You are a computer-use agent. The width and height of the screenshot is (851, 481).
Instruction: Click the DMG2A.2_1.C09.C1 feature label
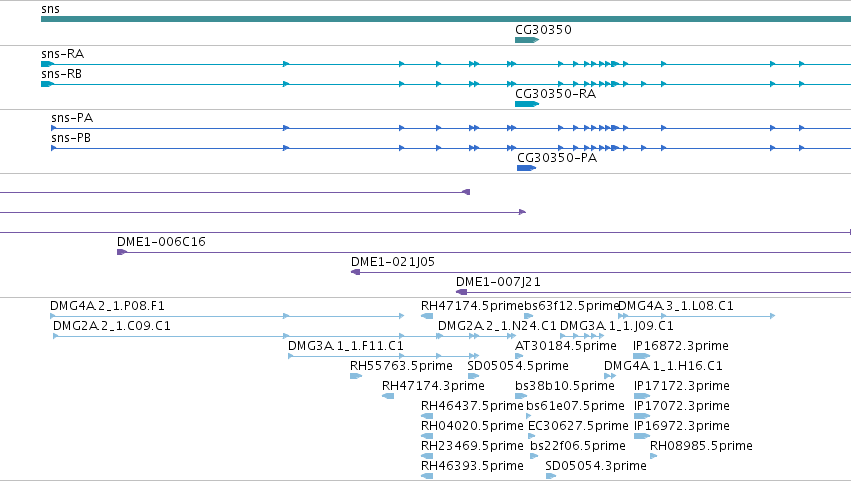click(112, 326)
